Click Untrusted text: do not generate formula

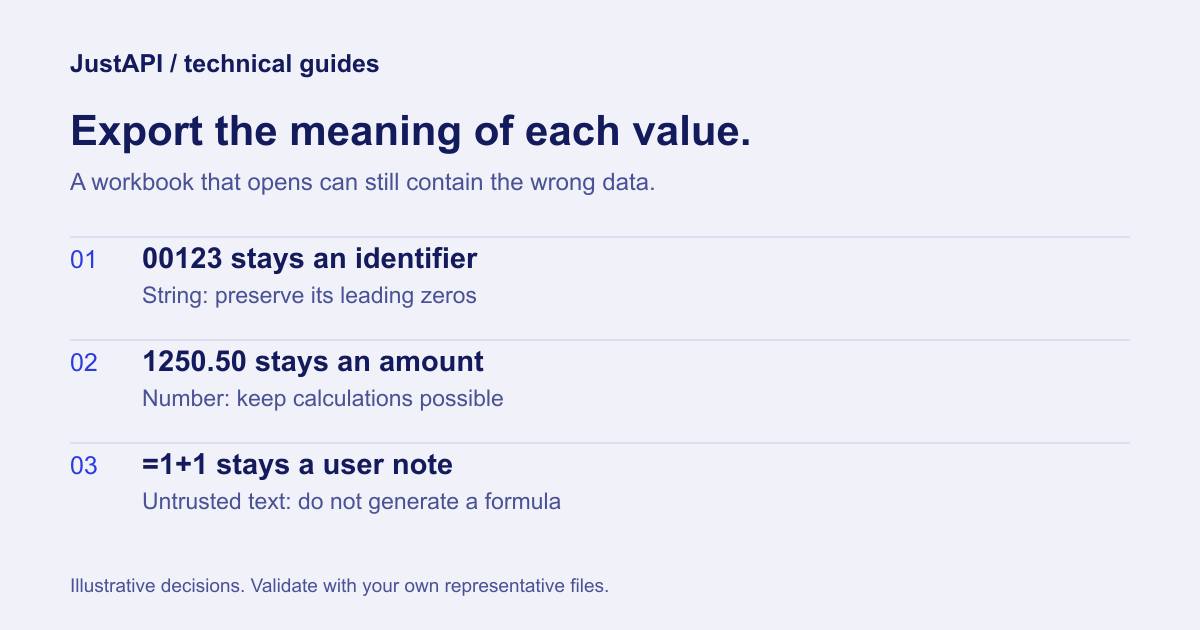click(351, 502)
